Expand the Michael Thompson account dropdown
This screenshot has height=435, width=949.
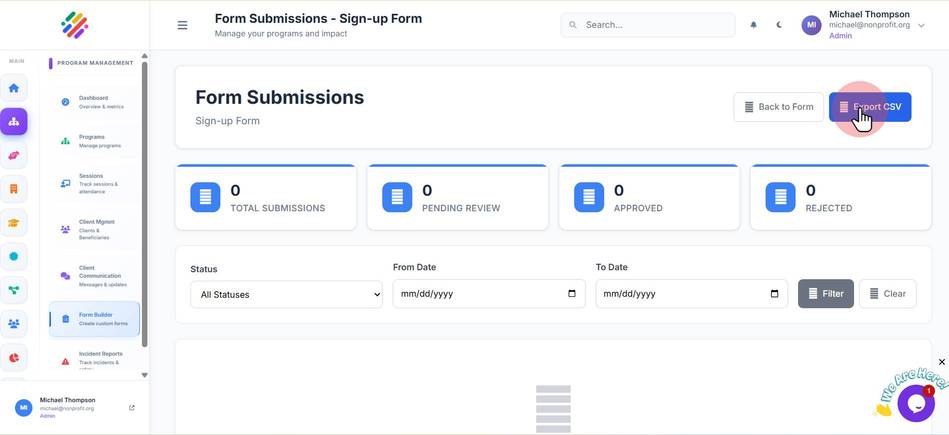(922, 25)
